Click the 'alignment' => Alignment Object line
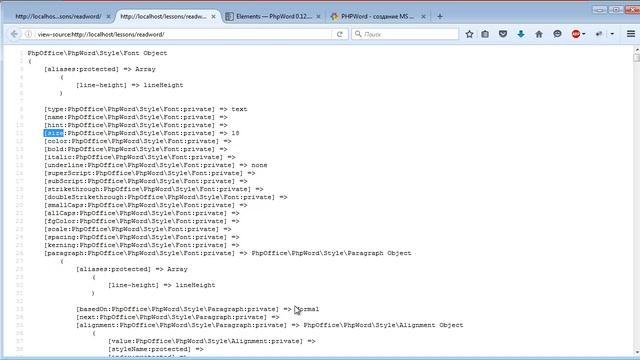 (x=269, y=325)
